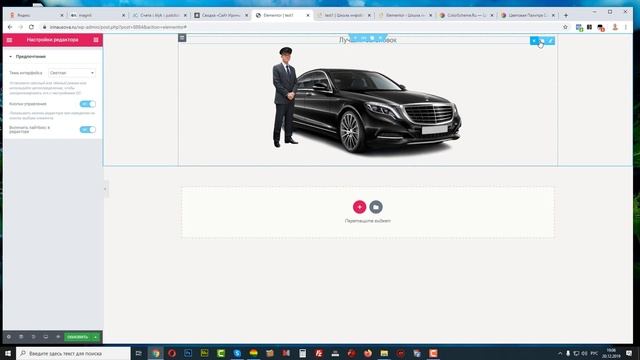The width and height of the screenshot is (640, 360).
Task: Open Firefox from the taskbar
Action: pos(368,353)
